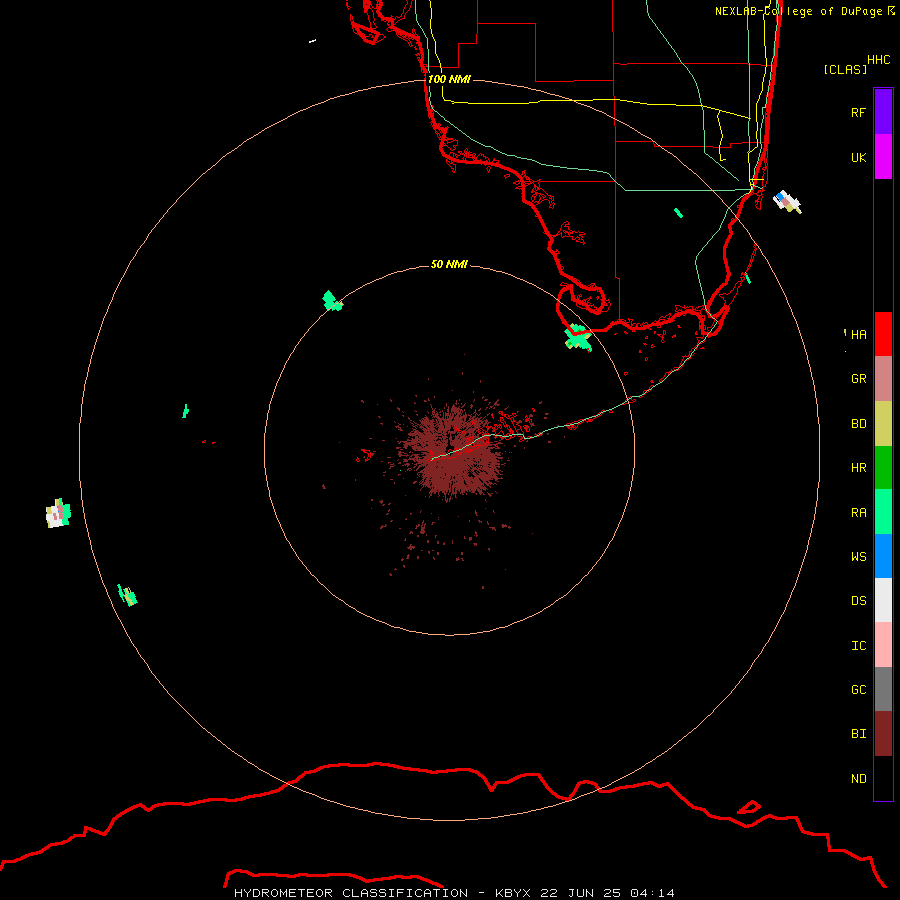900x900 pixels.
Task: Click the IC legend label
Action: [858, 646]
